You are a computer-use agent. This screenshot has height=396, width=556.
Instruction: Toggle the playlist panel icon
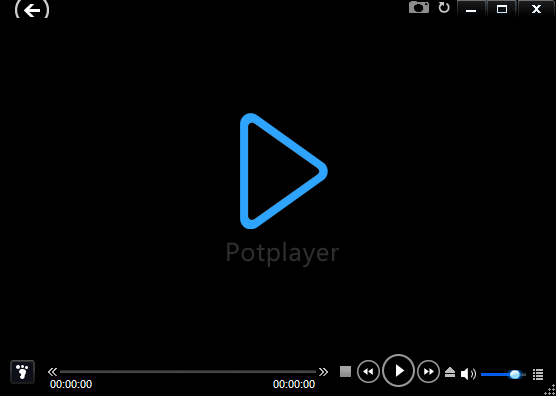pos(538,374)
